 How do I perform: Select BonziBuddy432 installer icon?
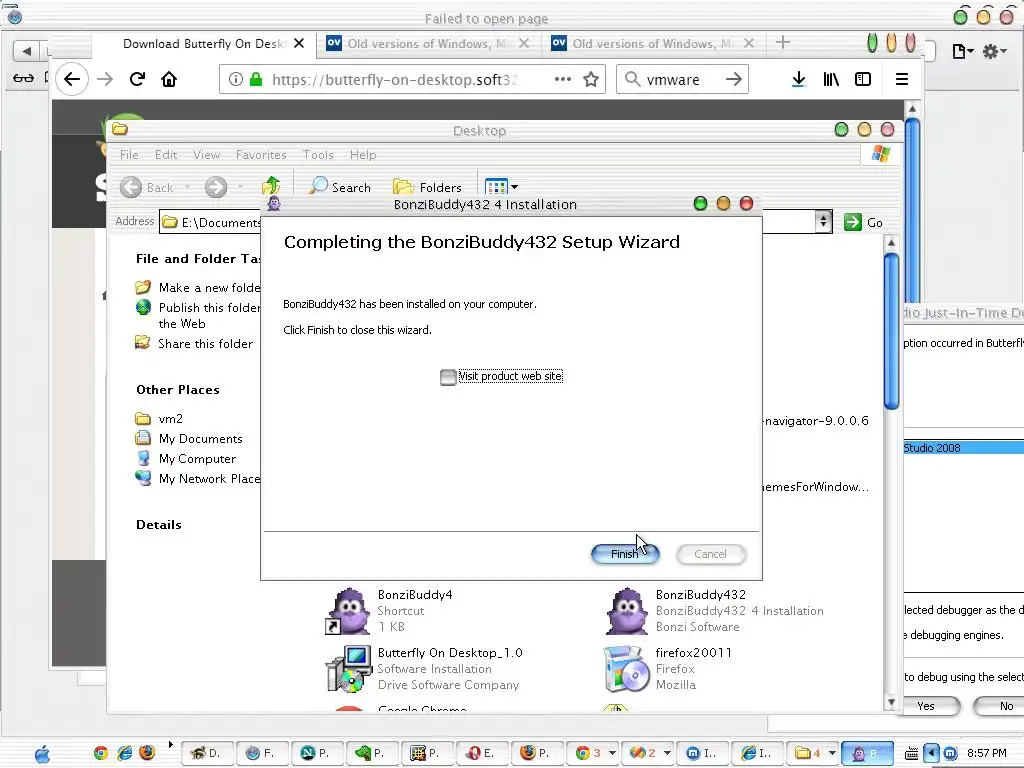point(627,611)
